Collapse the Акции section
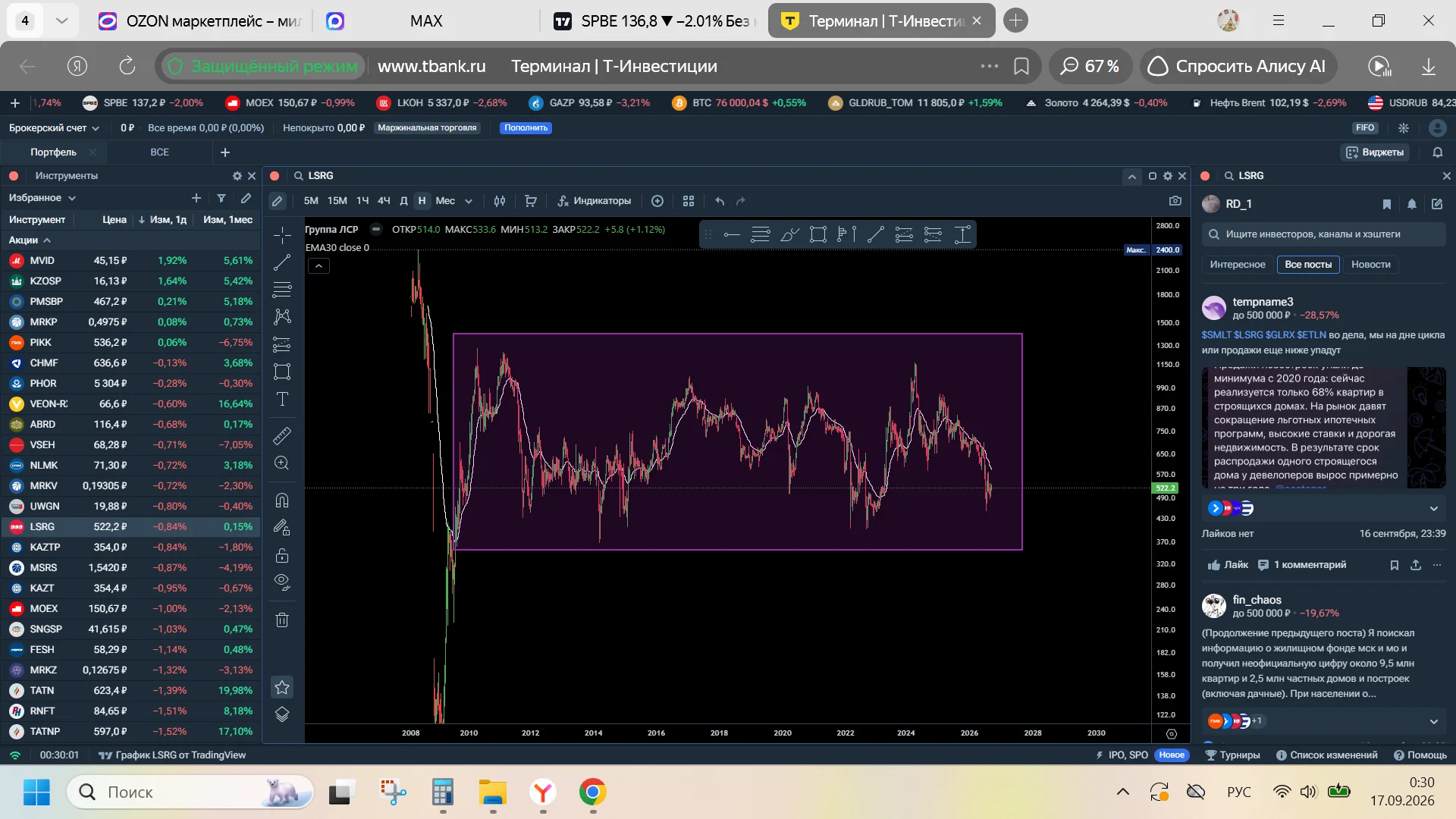Screen dimensions: 1456x819 [30, 240]
